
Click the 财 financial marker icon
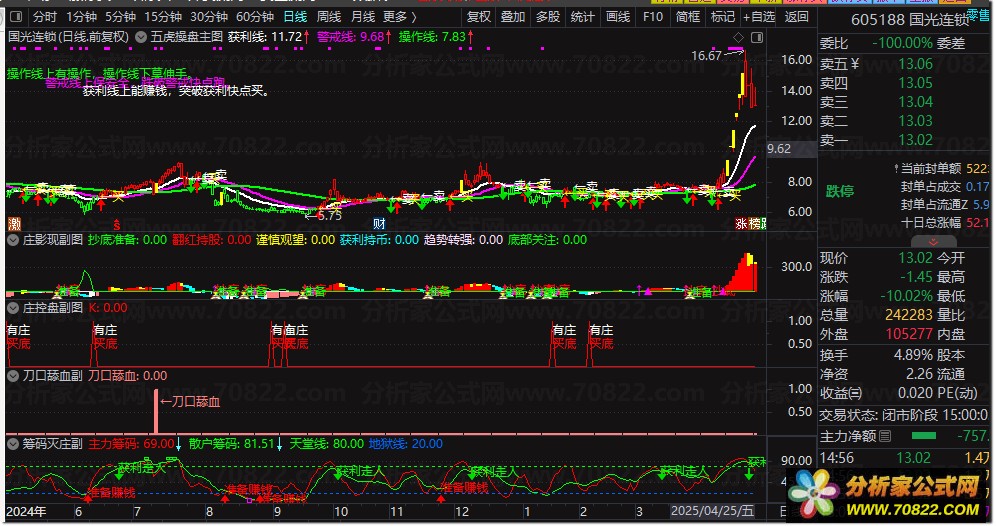tap(379, 224)
